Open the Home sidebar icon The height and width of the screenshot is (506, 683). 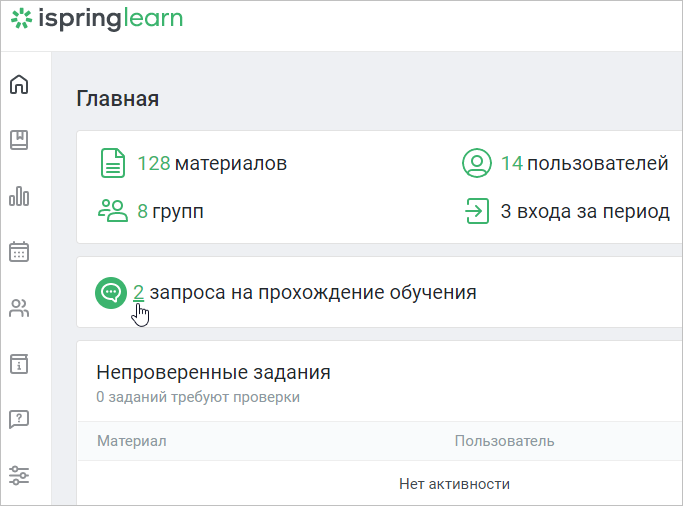click(19, 84)
